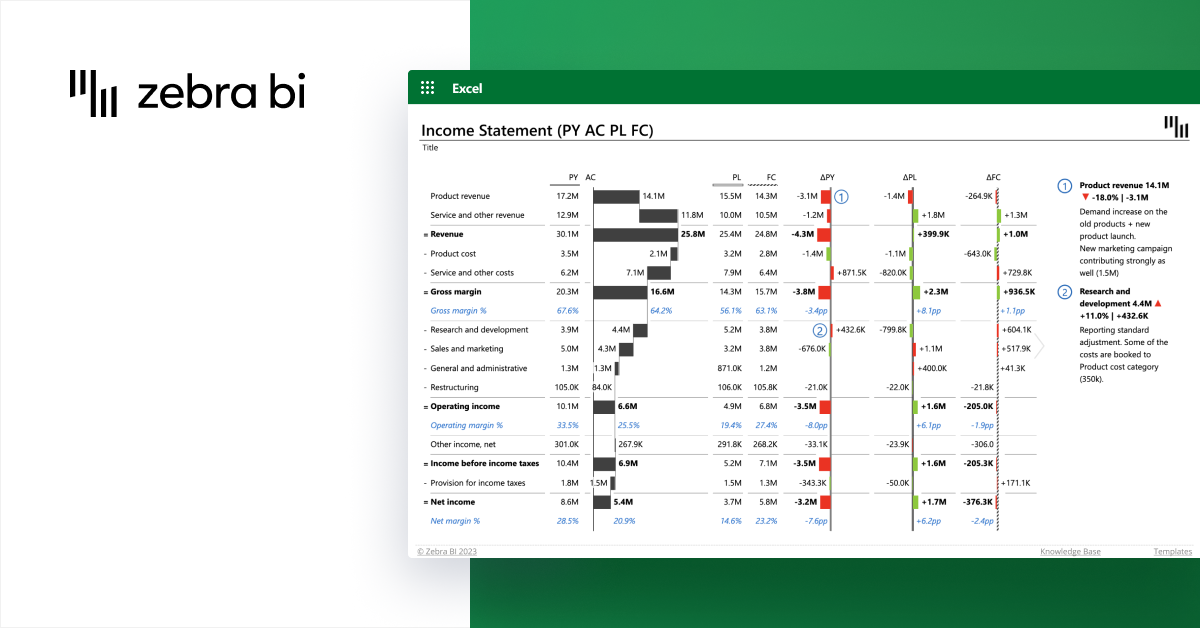Viewport: 1200px width, 628px height.
Task: Select the ΔFC column header
Action: 992,177
